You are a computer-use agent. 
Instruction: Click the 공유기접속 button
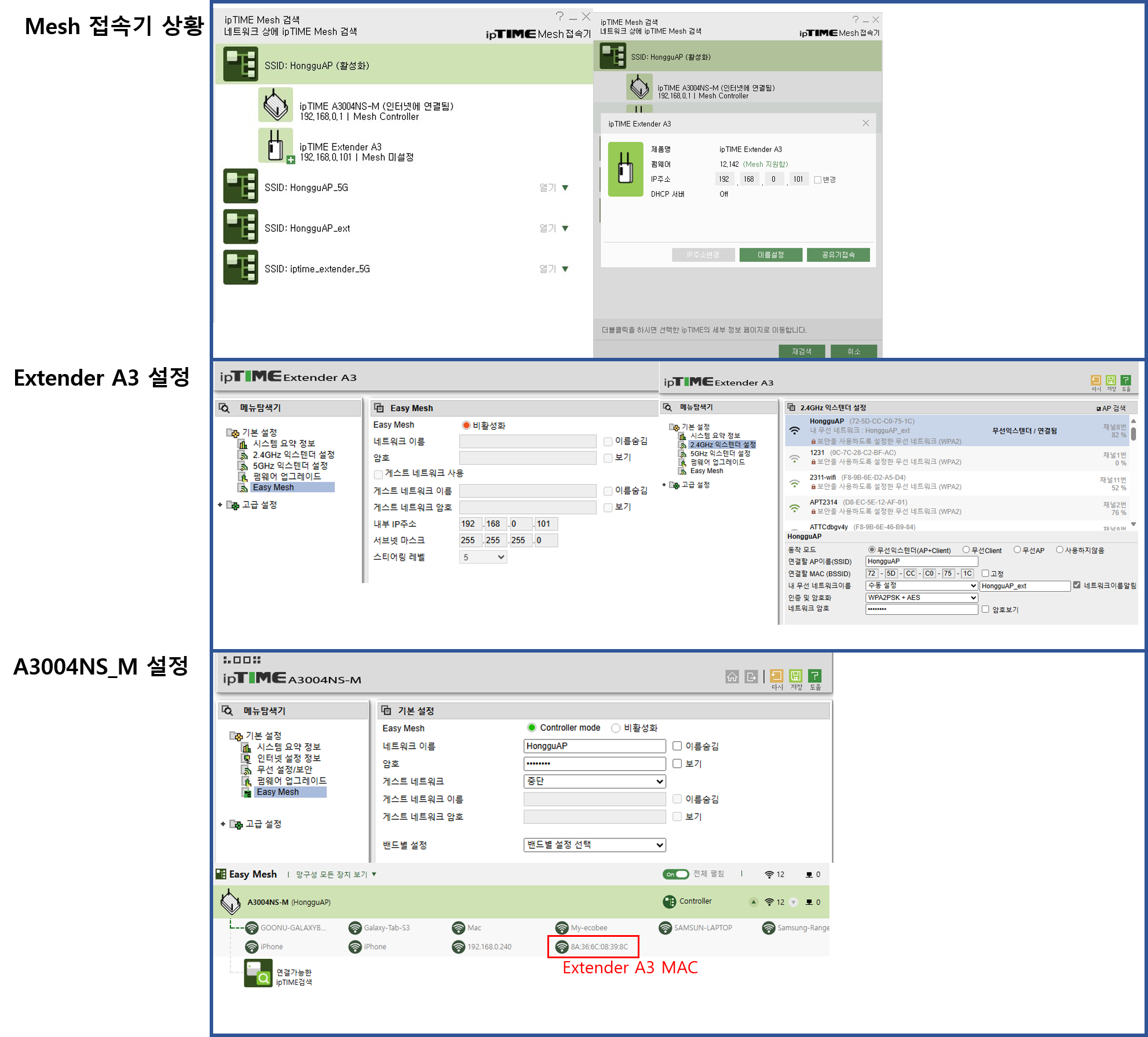pos(838,255)
